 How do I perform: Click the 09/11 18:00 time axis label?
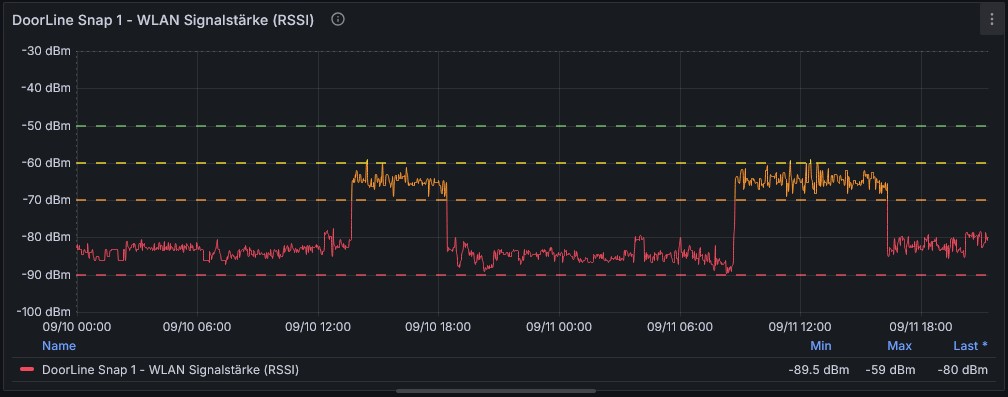tap(921, 326)
